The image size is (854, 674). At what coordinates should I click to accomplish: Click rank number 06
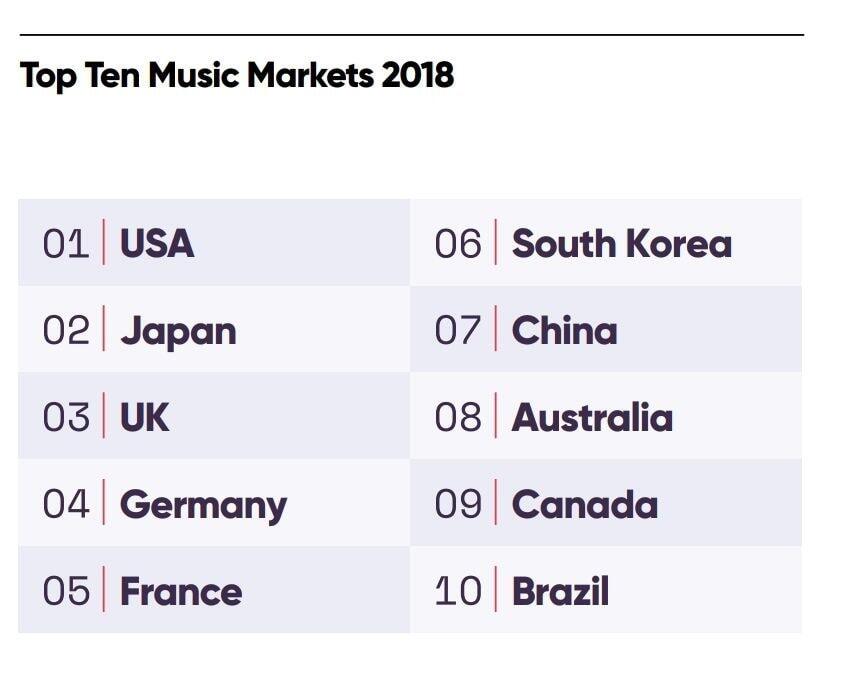[x=458, y=243]
